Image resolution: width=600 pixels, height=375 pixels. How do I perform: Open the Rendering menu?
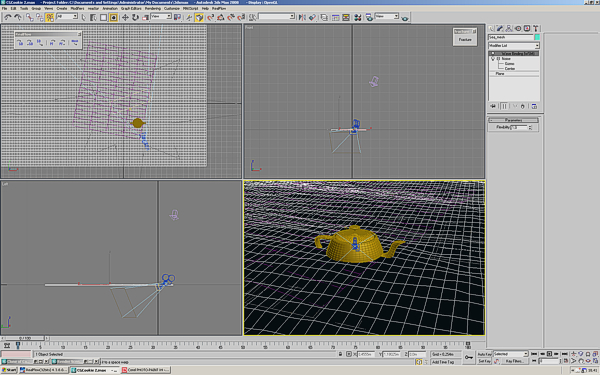pos(153,8)
